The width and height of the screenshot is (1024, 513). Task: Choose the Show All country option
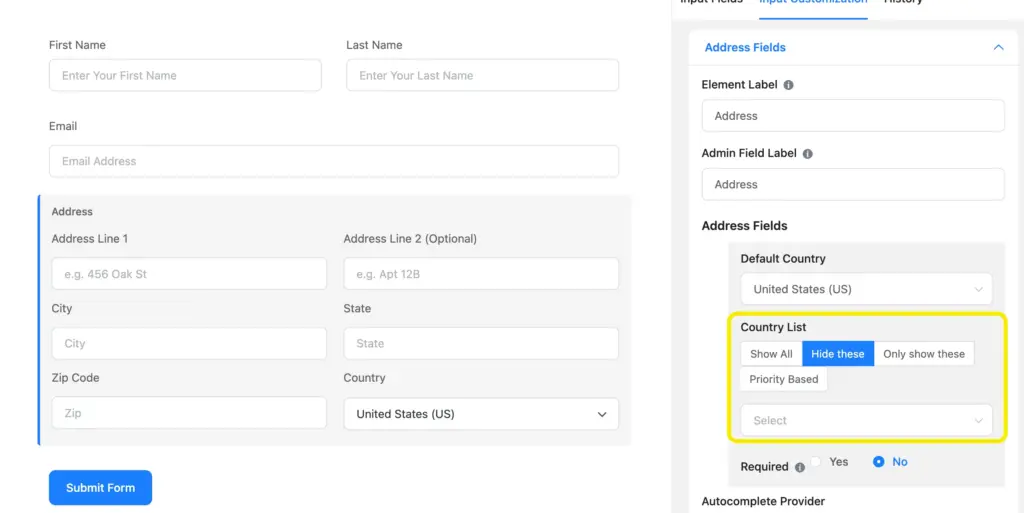tap(771, 354)
